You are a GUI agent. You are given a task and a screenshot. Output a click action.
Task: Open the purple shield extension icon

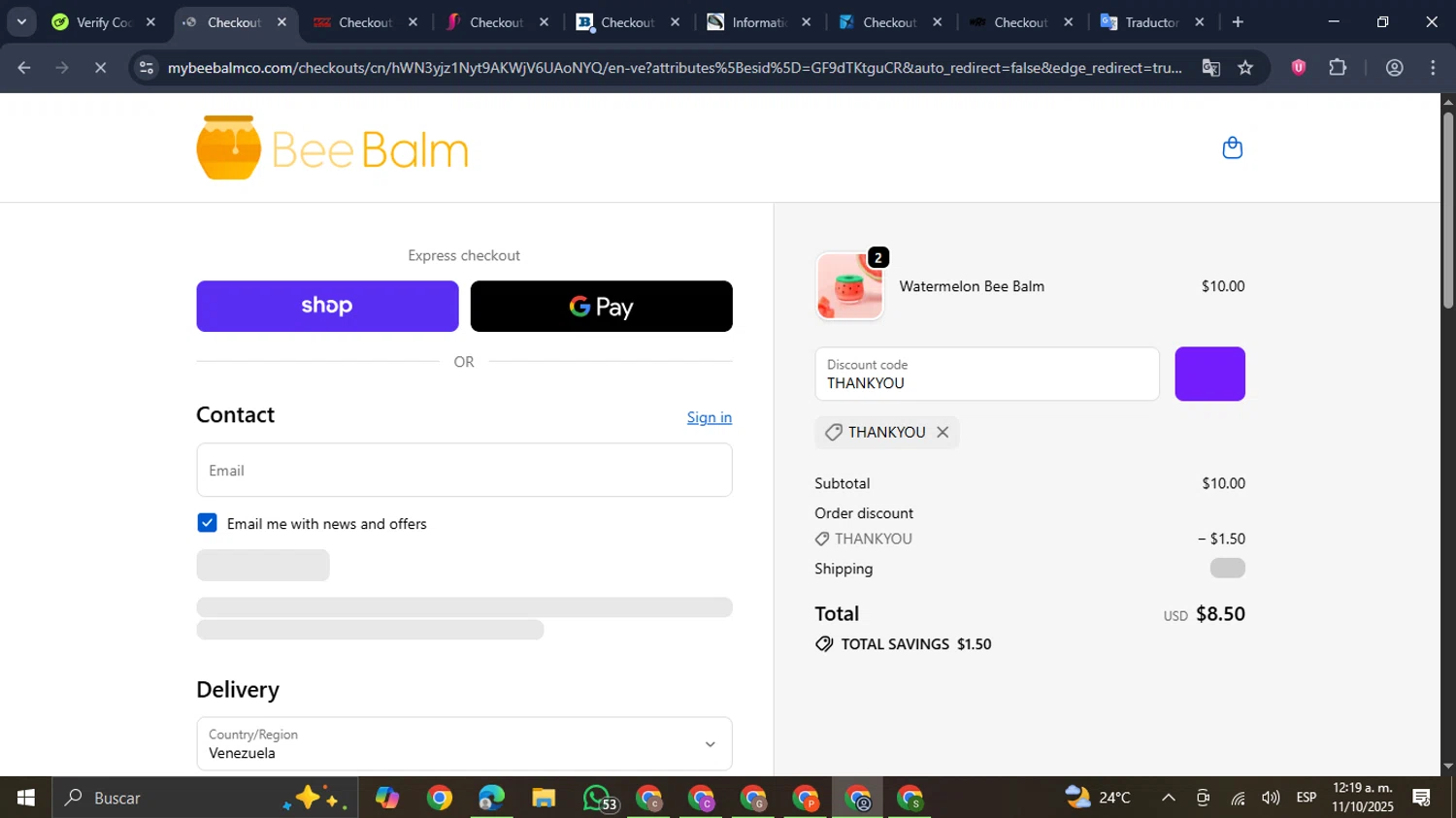point(1298,67)
